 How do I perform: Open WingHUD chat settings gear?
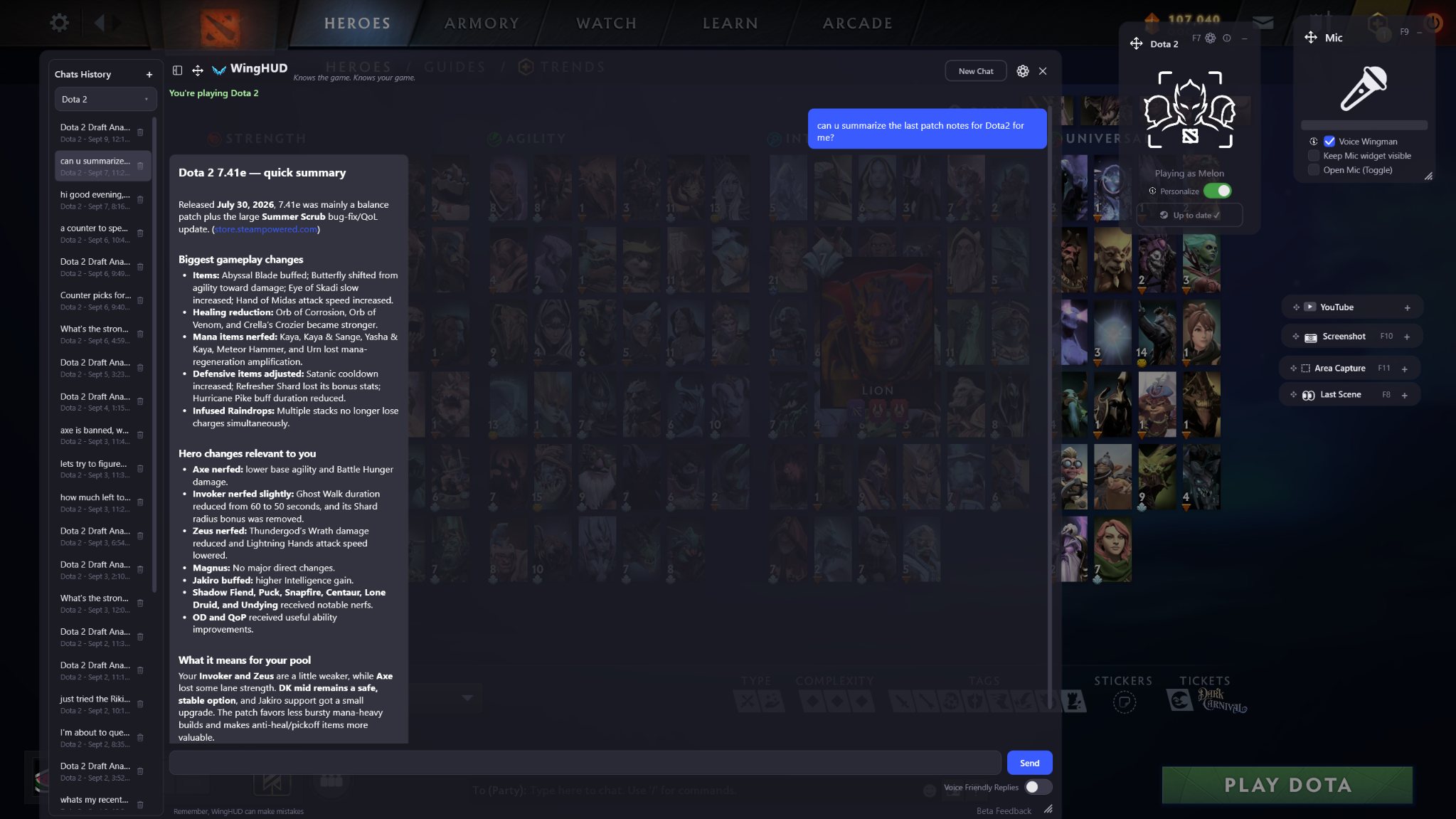pos(1023,71)
